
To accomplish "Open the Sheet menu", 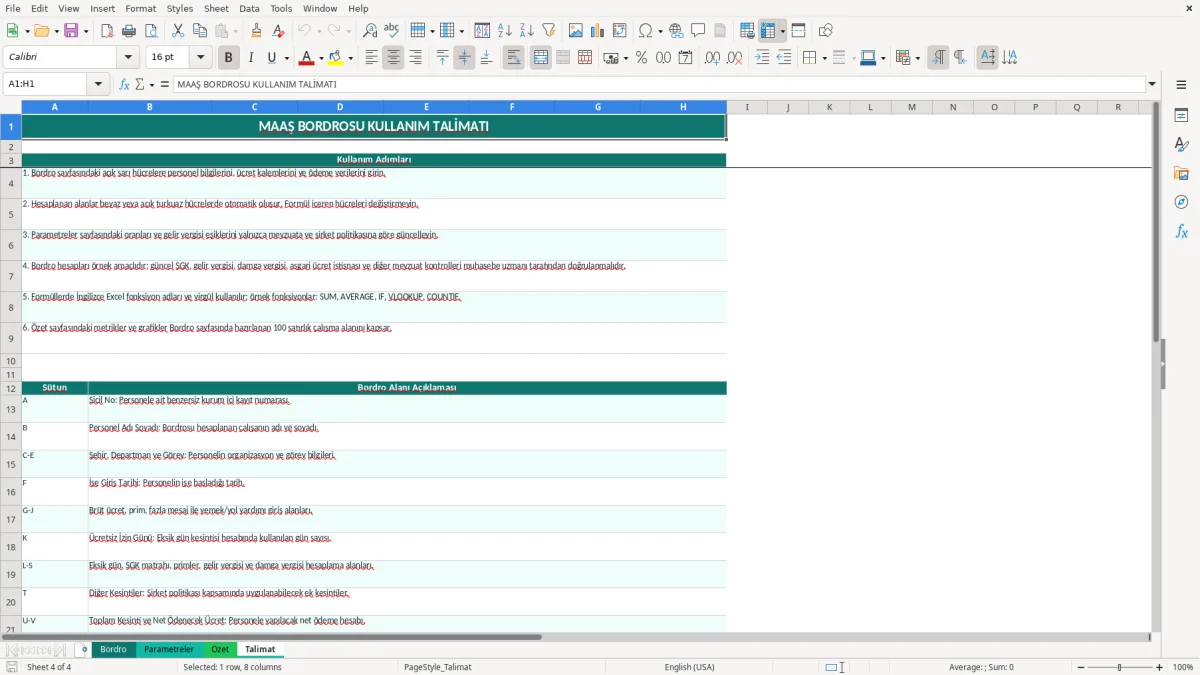I will (216, 8).
